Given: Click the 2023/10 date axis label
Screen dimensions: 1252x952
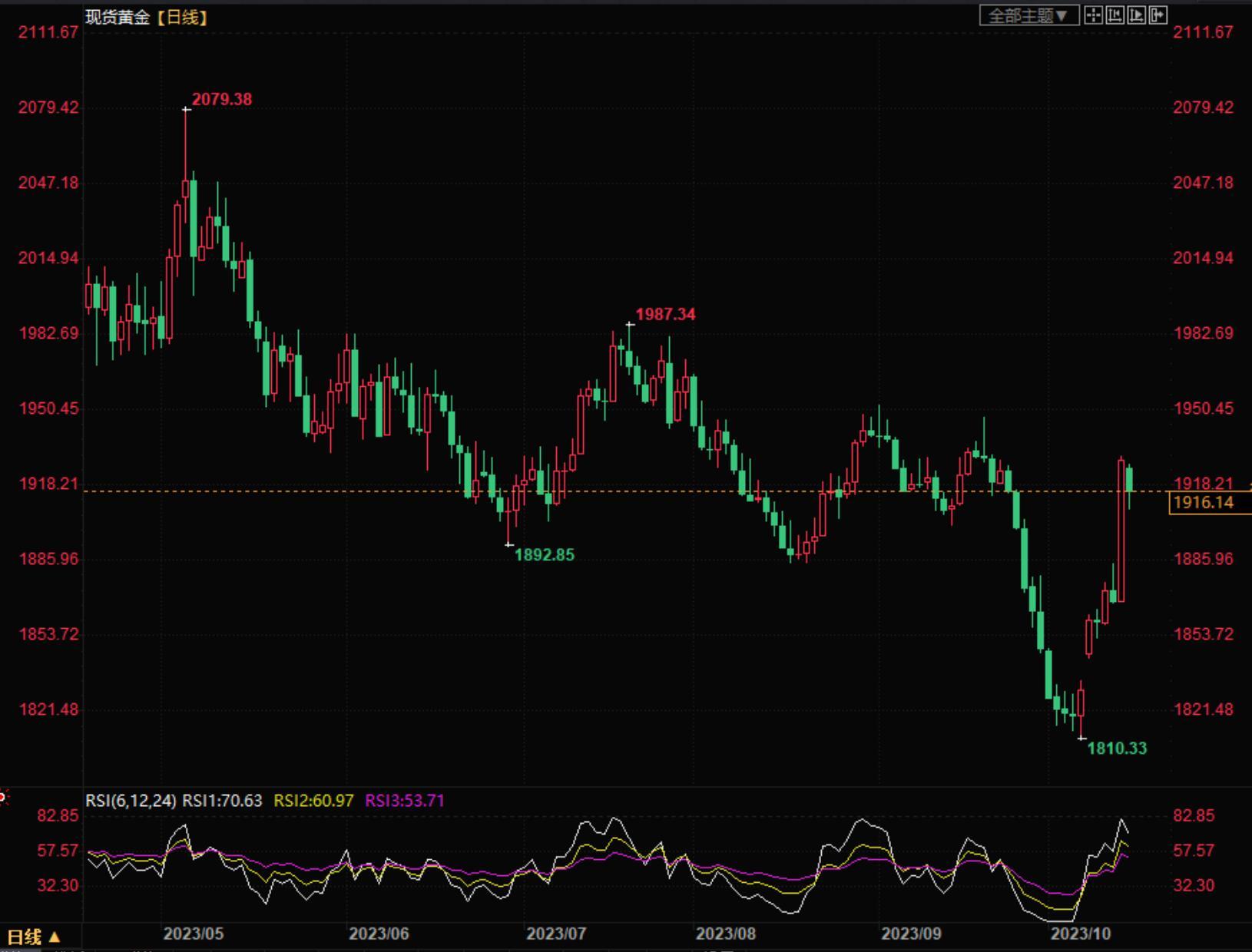Looking at the screenshot, I should coord(1081,934).
